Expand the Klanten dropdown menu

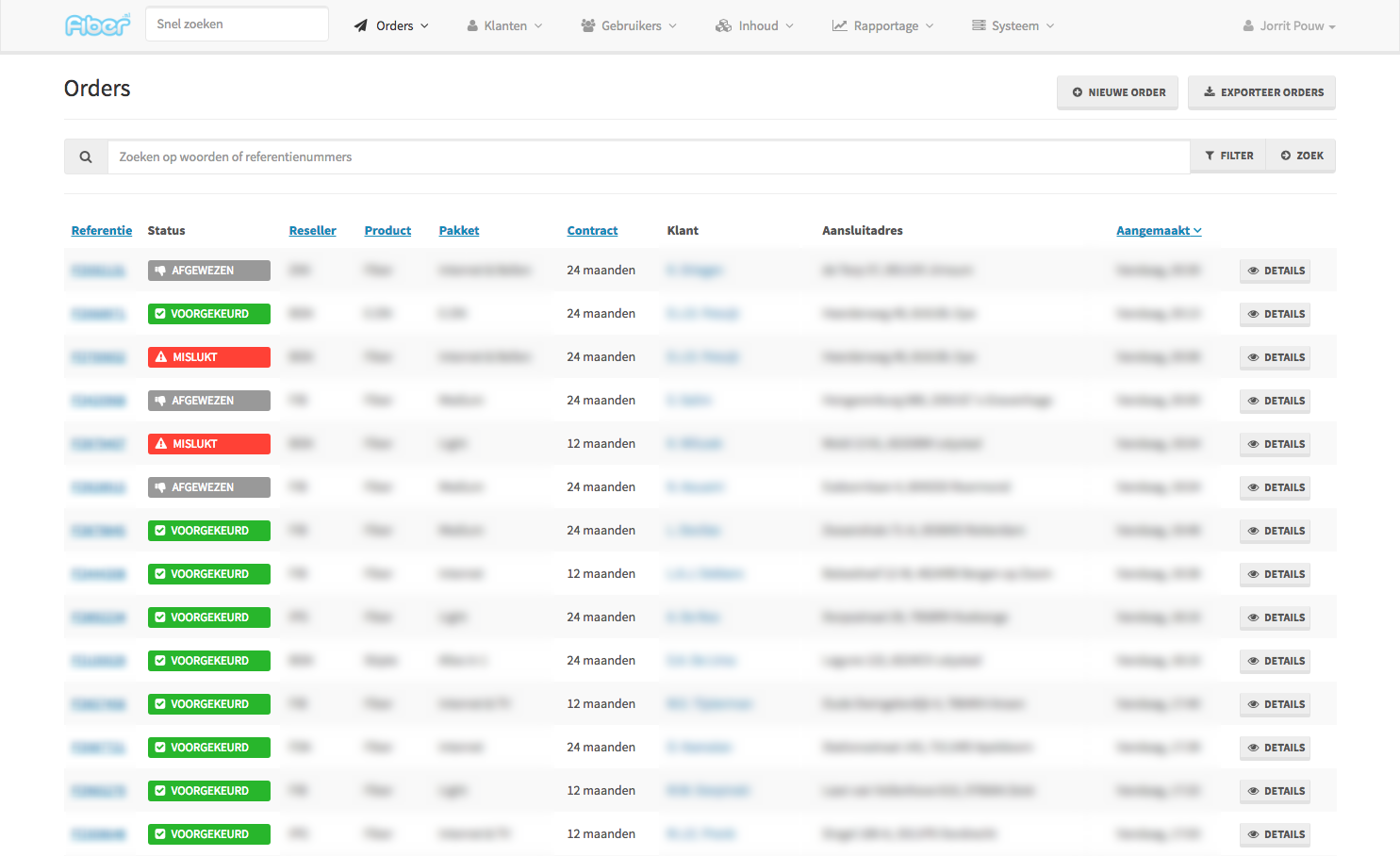pos(504,25)
